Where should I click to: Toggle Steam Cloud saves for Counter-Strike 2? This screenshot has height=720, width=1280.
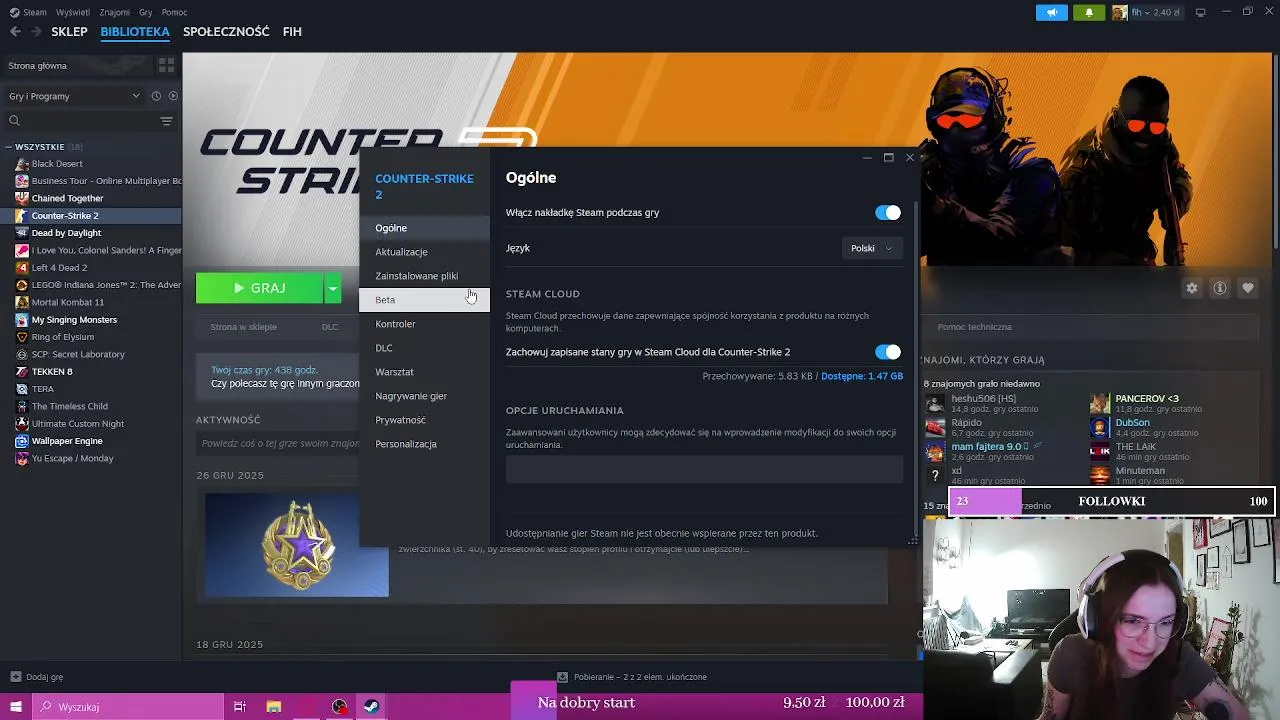[x=888, y=352]
